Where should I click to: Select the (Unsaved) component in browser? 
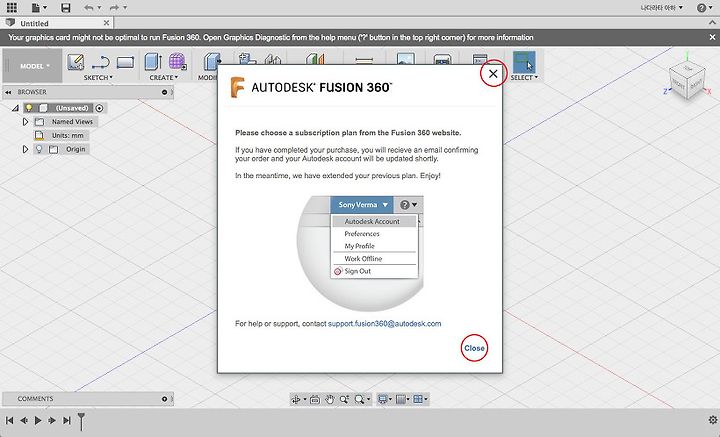coord(72,108)
